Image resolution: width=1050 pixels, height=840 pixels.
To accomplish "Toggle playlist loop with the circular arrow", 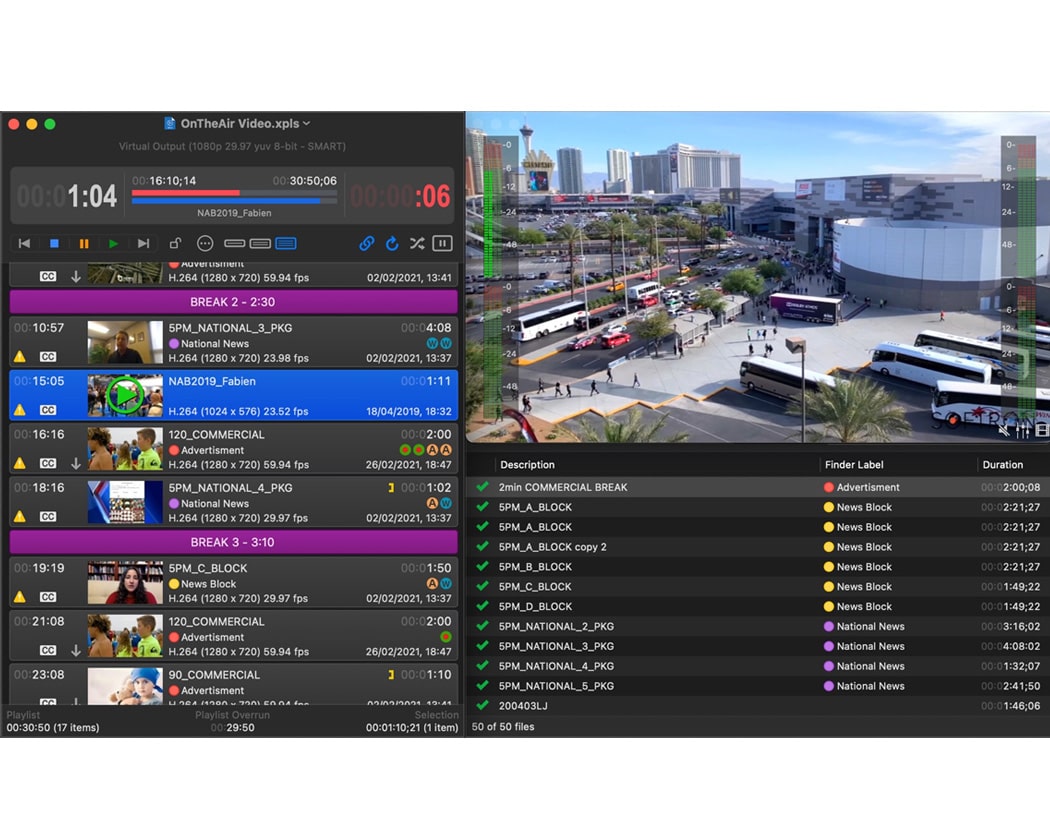I will (392, 243).
